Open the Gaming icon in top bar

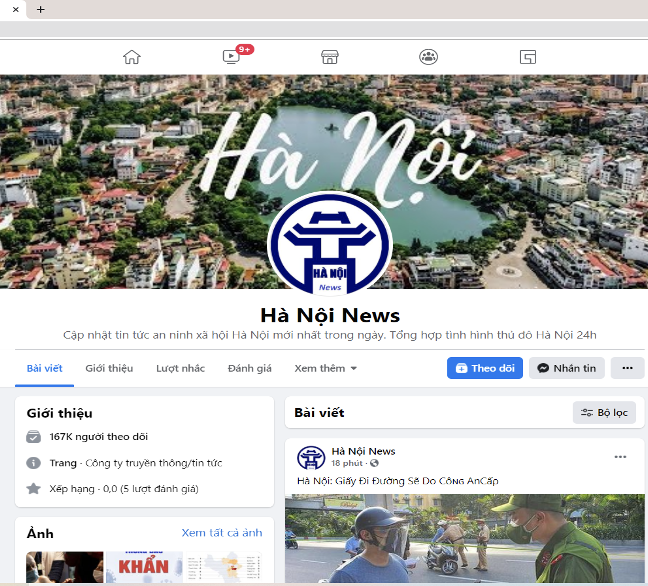(x=528, y=57)
